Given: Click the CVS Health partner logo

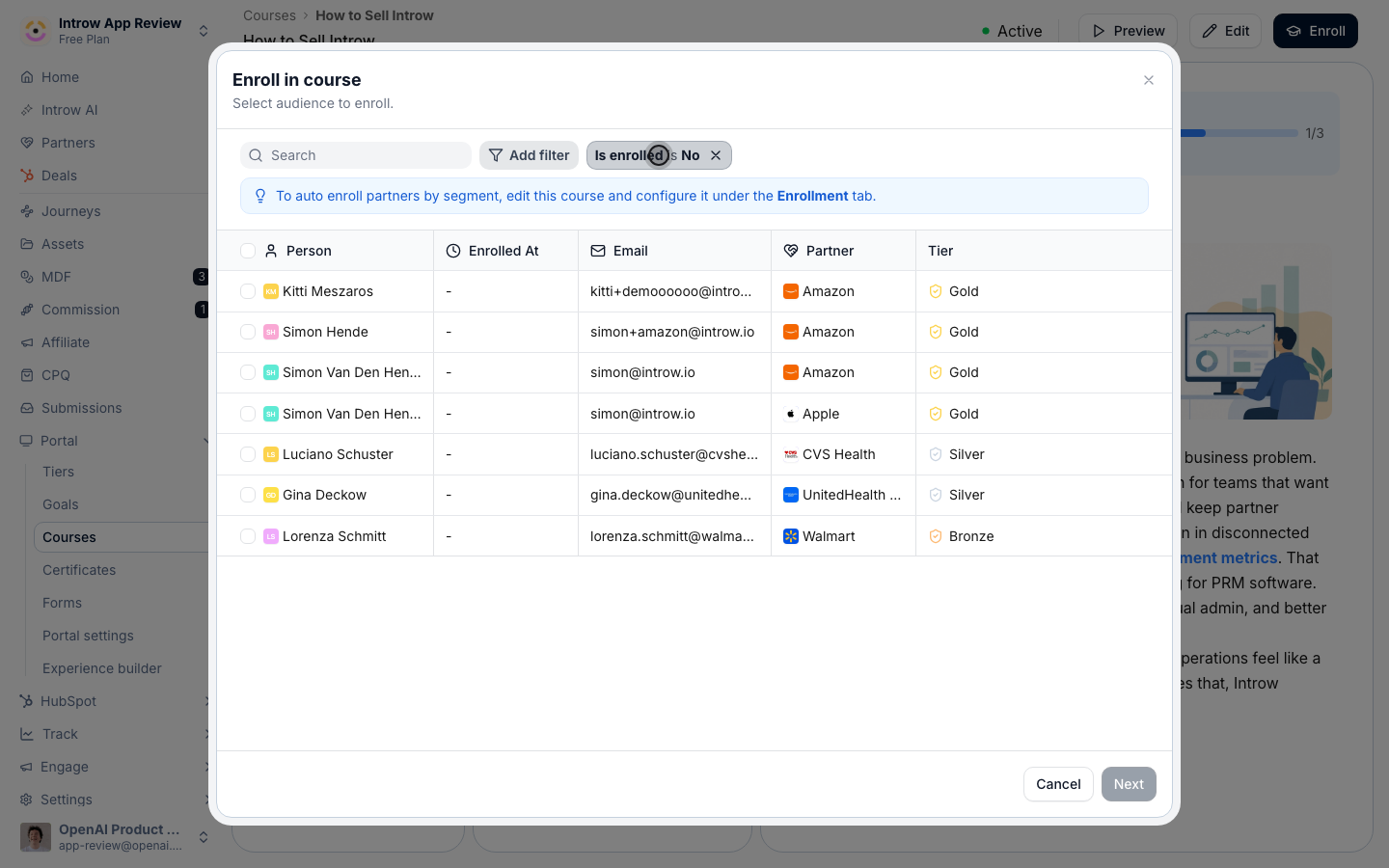Looking at the screenshot, I should pyautogui.click(x=791, y=454).
